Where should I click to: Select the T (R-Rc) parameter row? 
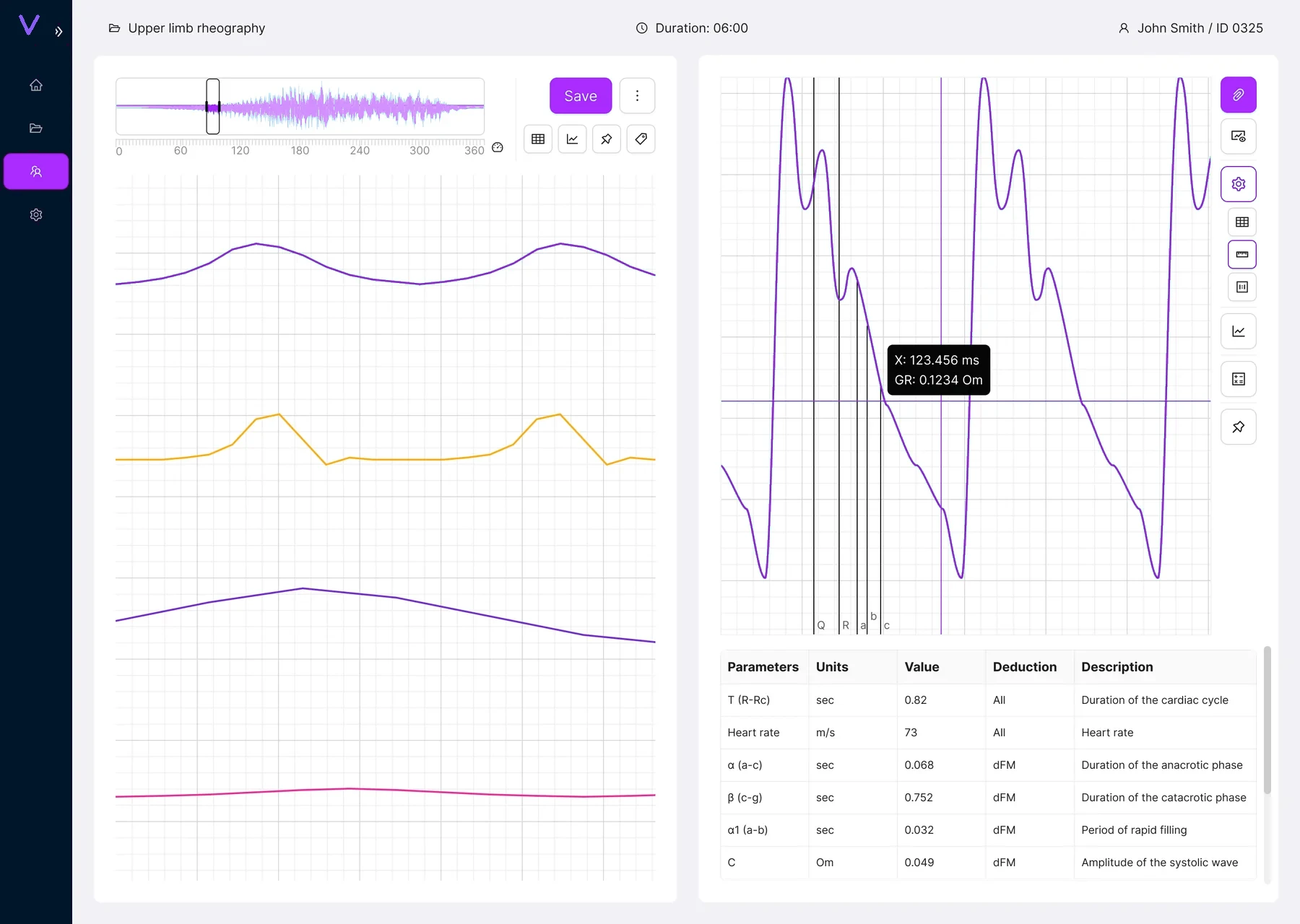988,700
